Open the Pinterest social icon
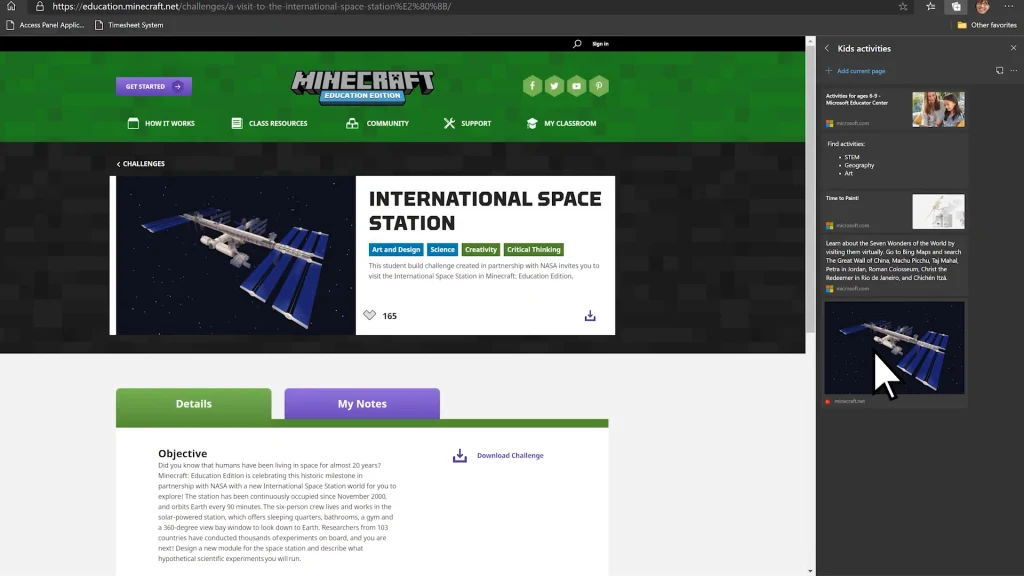The height and width of the screenshot is (576, 1024). click(599, 86)
